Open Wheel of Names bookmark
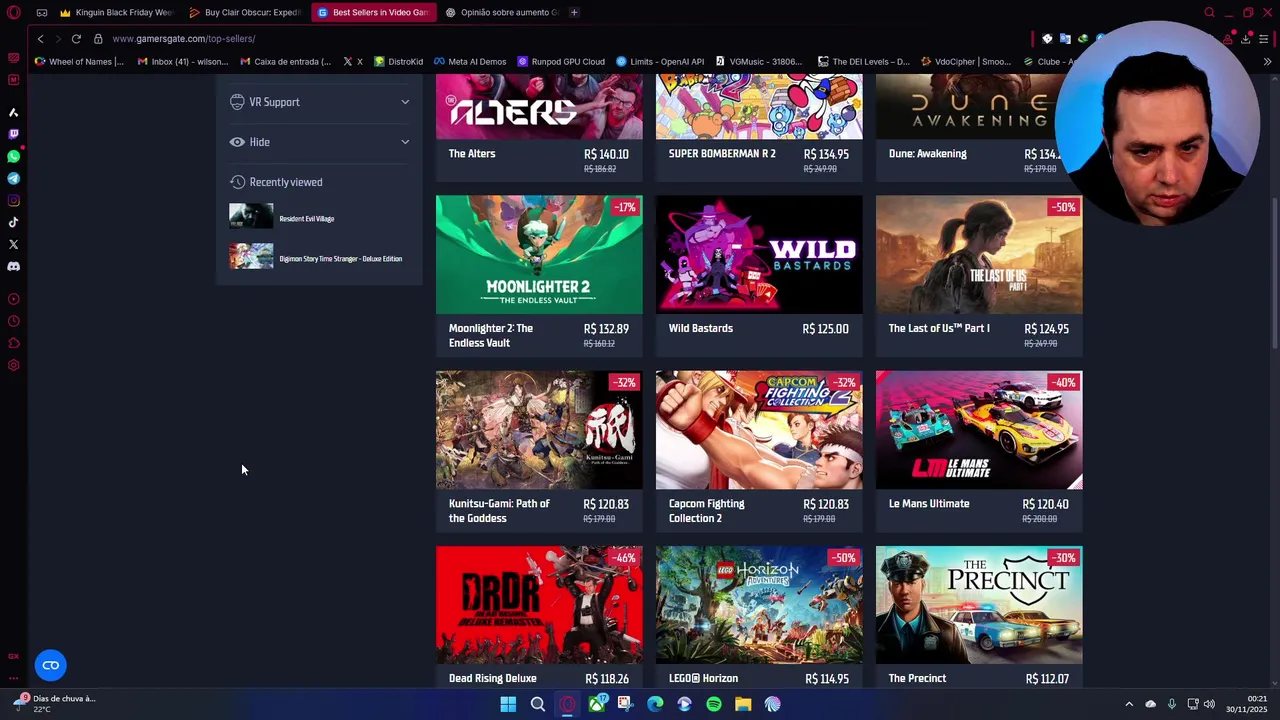 79,61
